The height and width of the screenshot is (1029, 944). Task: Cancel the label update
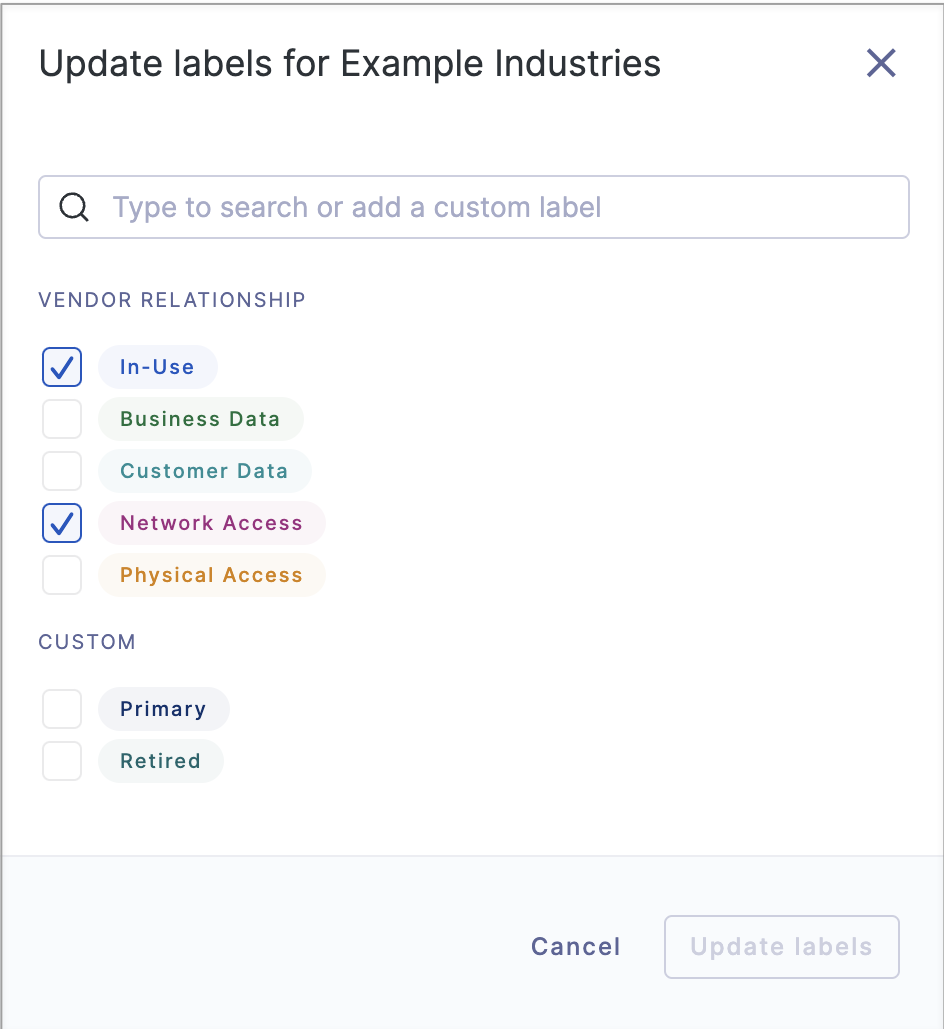[x=576, y=946]
